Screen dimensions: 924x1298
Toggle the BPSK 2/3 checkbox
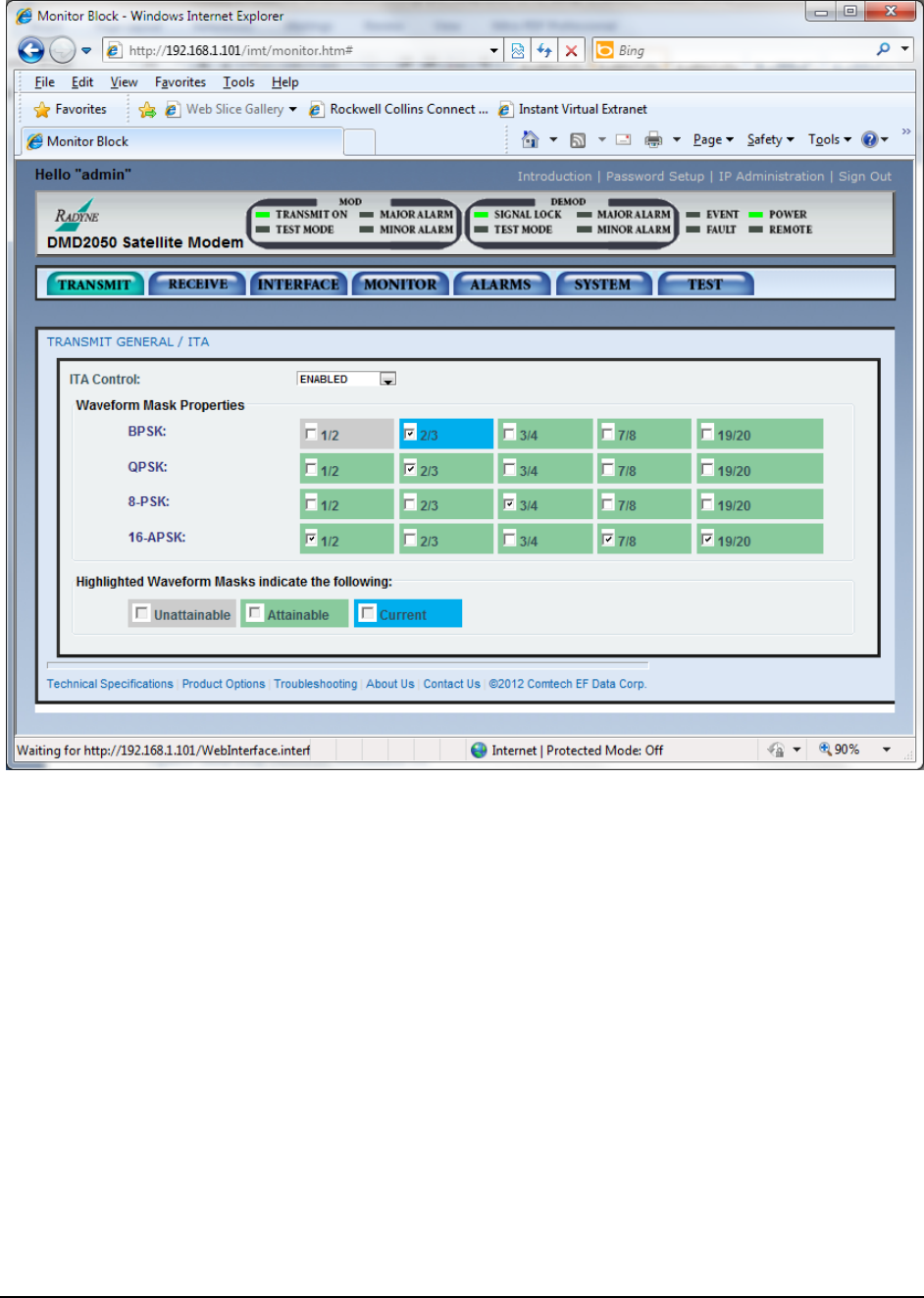[410, 433]
